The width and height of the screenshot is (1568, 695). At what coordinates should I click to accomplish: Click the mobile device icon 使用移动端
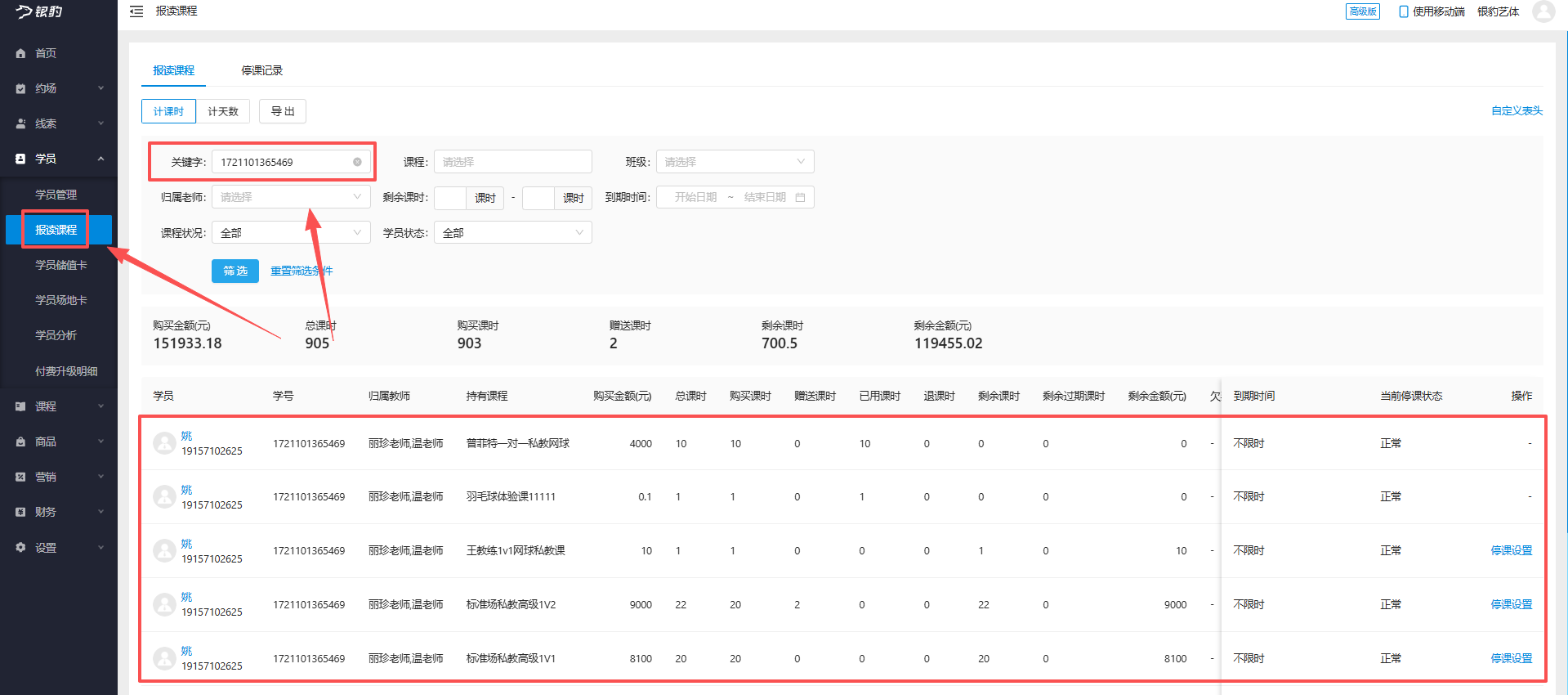click(x=1403, y=11)
